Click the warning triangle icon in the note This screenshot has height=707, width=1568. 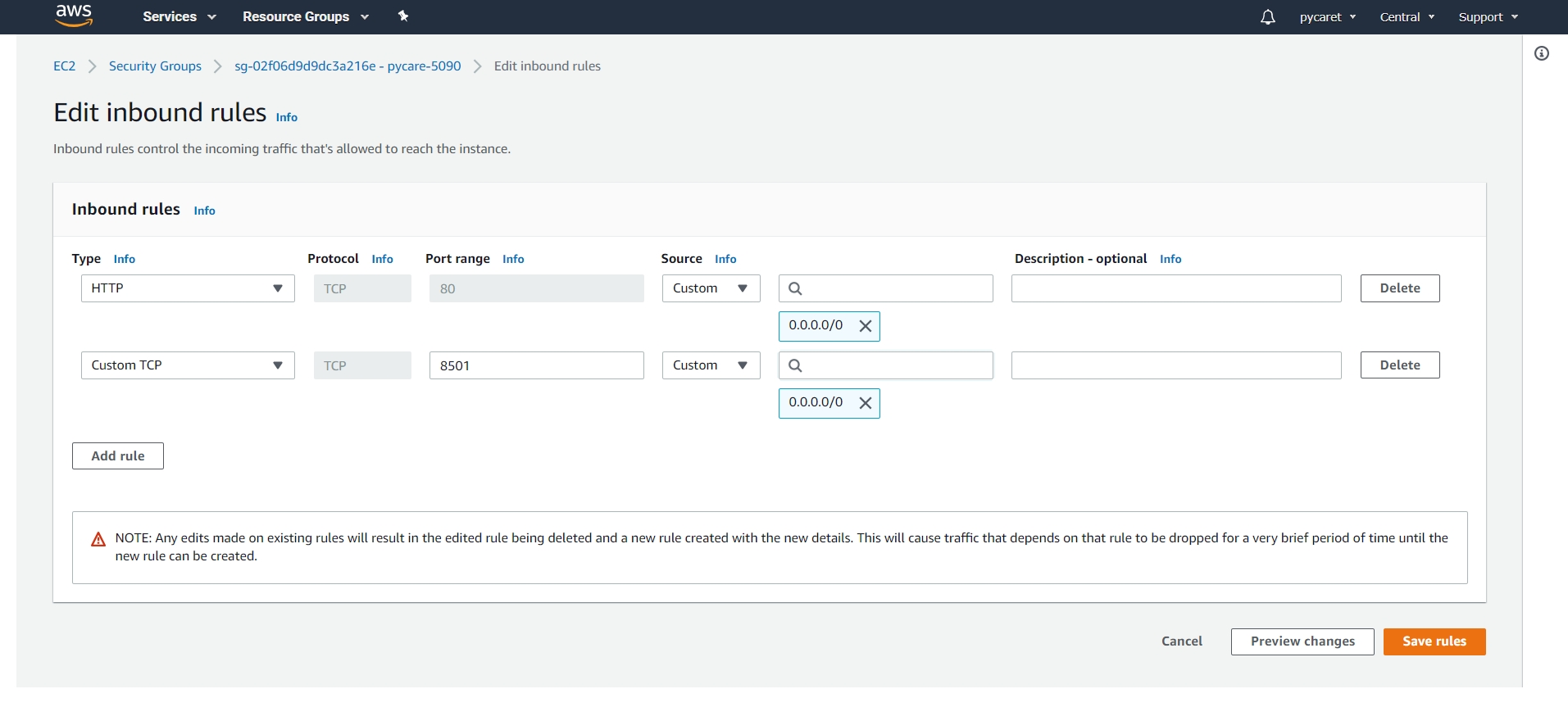pyautogui.click(x=98, y=539)
